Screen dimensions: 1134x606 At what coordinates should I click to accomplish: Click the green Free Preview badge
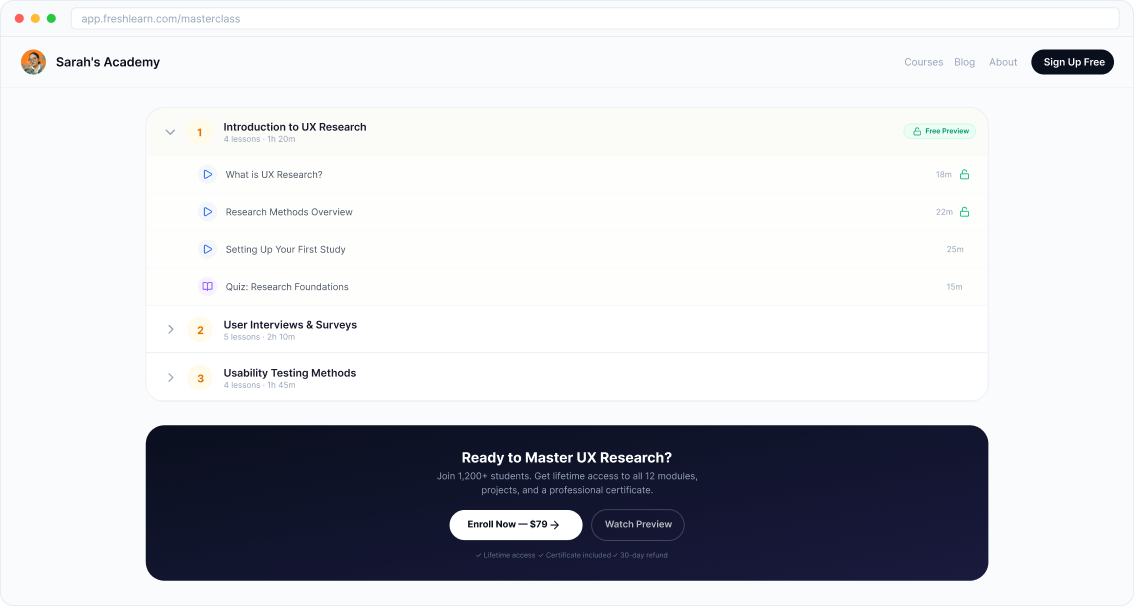[940, 131]
